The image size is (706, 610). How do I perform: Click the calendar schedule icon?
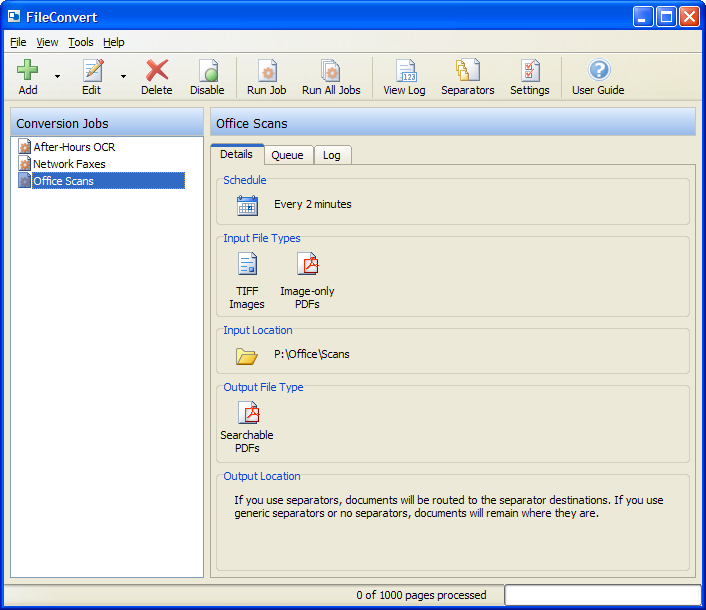click(247, 205)
